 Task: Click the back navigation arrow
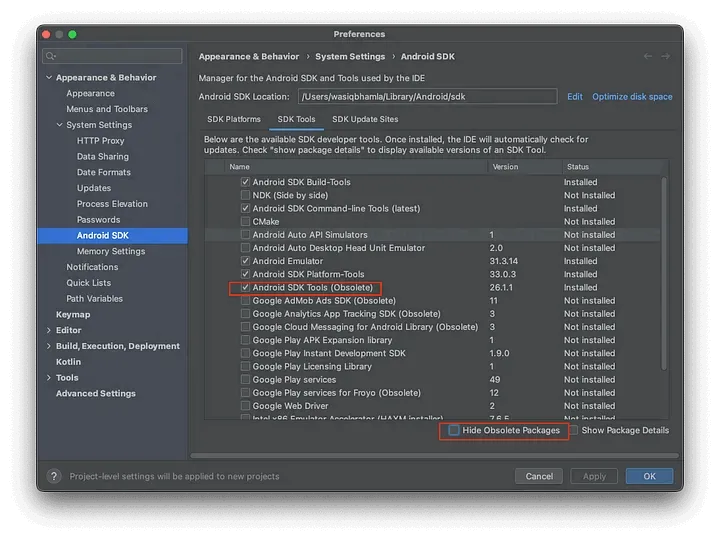[648, 56]
